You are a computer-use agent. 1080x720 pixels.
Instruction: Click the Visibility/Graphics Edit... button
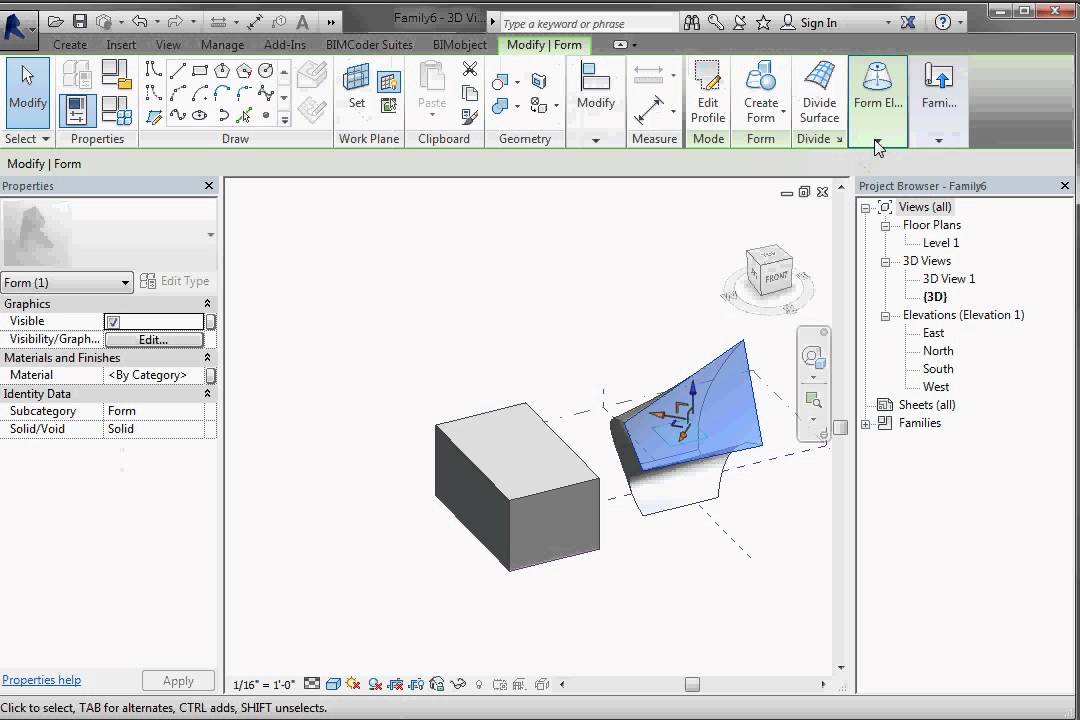[154, 340]
